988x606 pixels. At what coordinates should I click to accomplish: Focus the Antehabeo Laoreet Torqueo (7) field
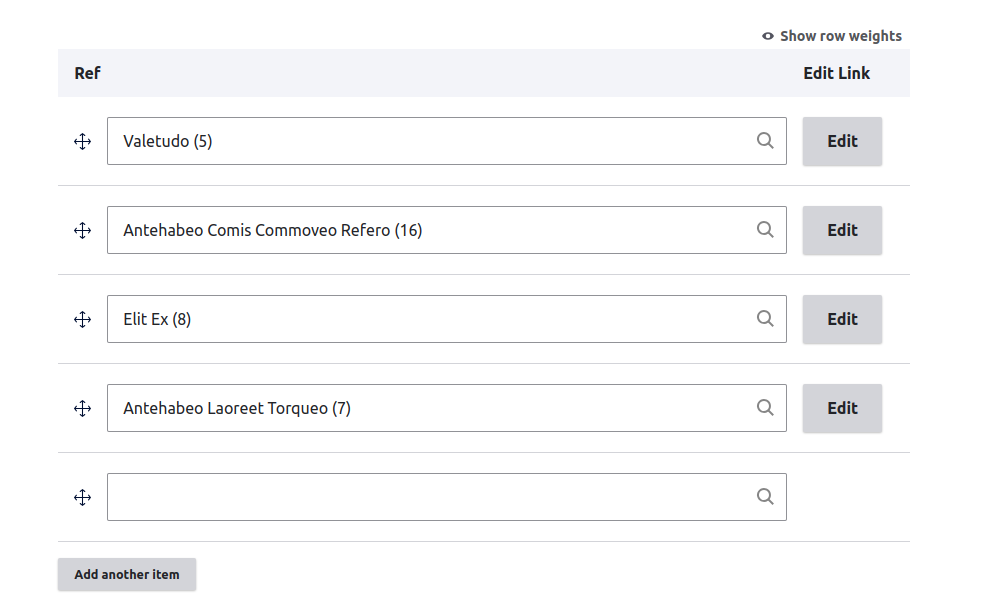430,408
